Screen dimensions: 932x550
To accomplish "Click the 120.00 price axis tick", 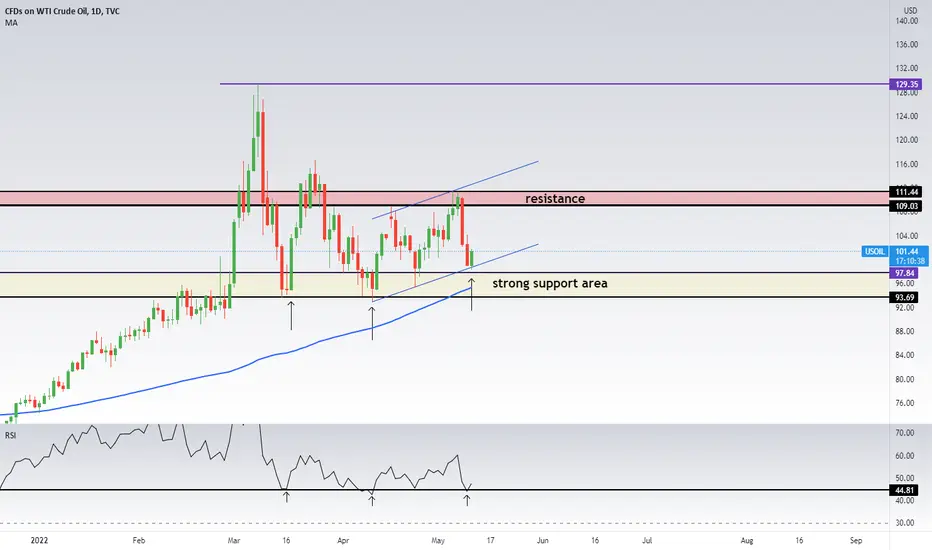I will (x=906, y=140).
